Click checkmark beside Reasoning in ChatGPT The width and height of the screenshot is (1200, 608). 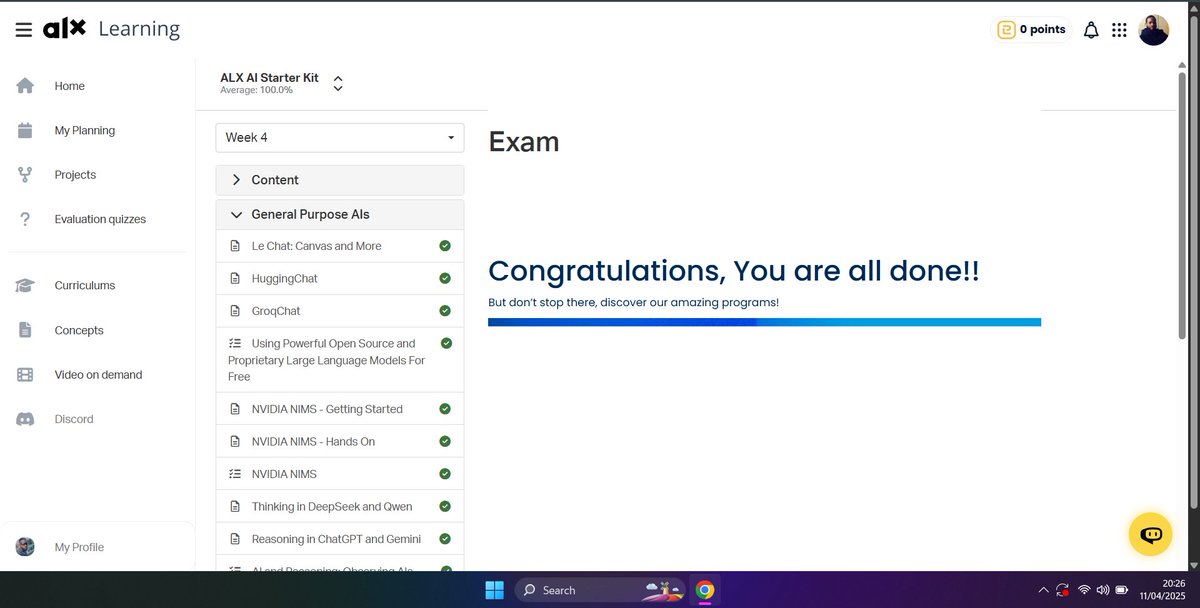[445, 539]
